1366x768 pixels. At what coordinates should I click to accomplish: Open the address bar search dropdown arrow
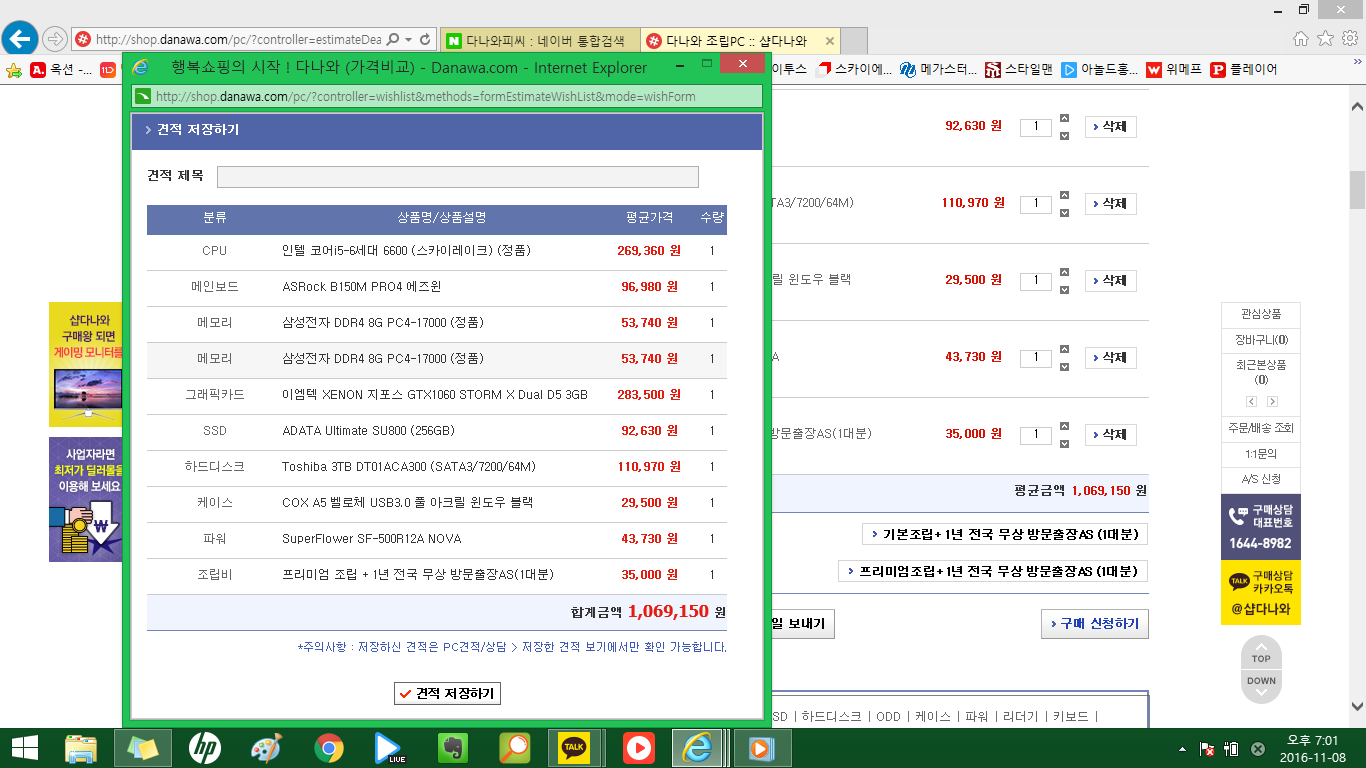tap(409, 40)
